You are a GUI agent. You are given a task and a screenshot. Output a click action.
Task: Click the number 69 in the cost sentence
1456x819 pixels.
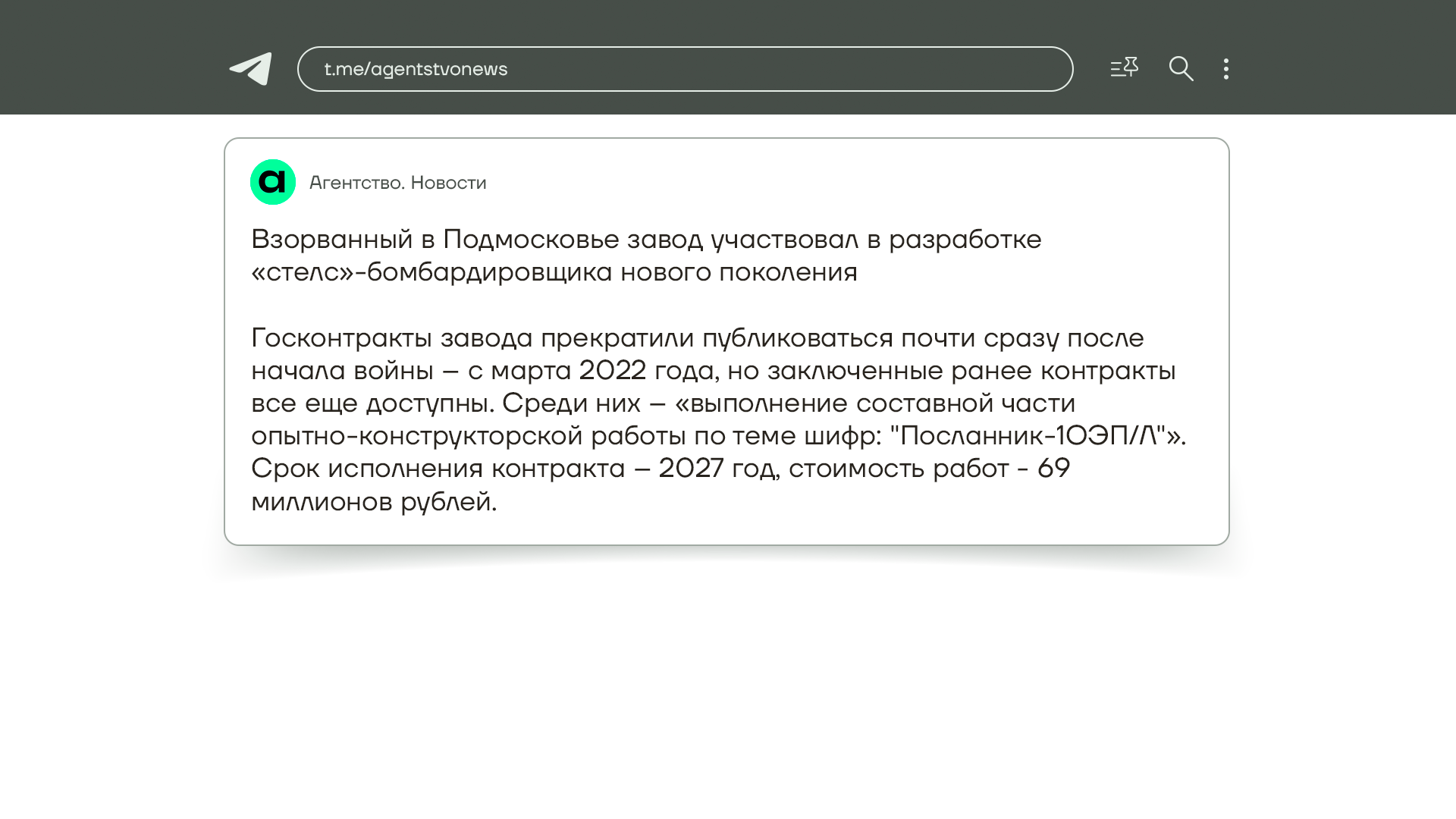click(x=1053, y=469)
